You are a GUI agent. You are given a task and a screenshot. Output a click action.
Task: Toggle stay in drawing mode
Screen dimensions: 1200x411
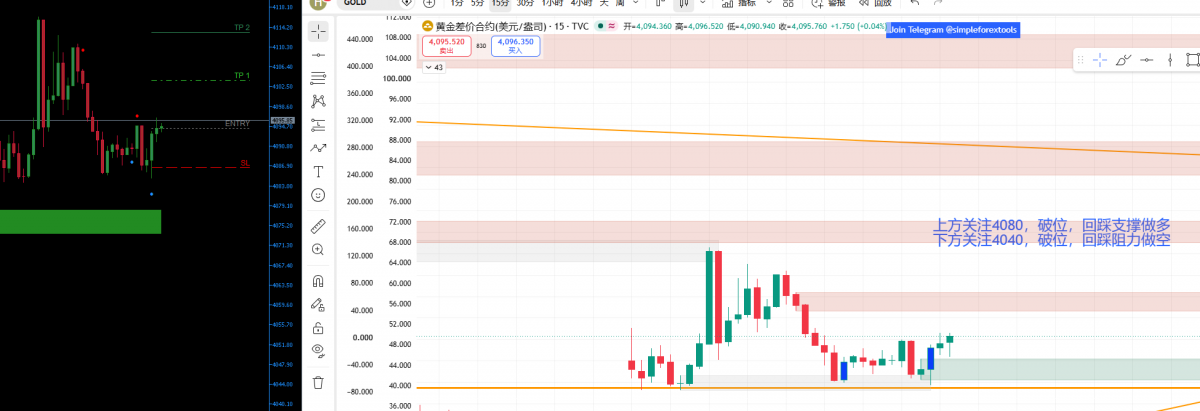(x=318, y=303)
